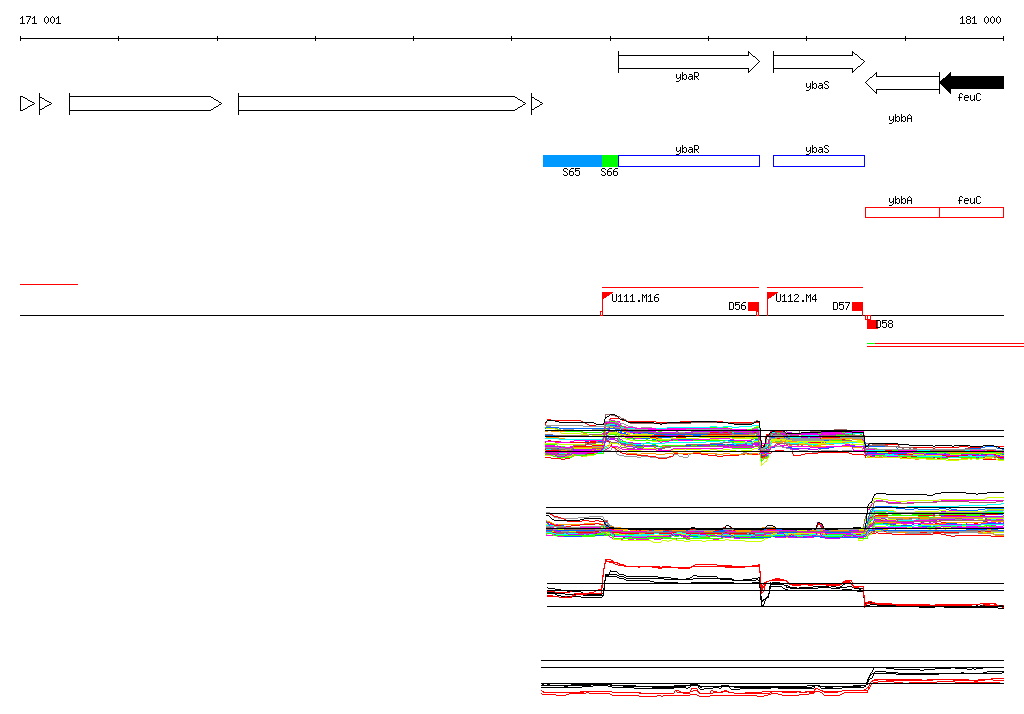Click the 171 001 coordinate label
1024x714 pixels.
(40, 20)
